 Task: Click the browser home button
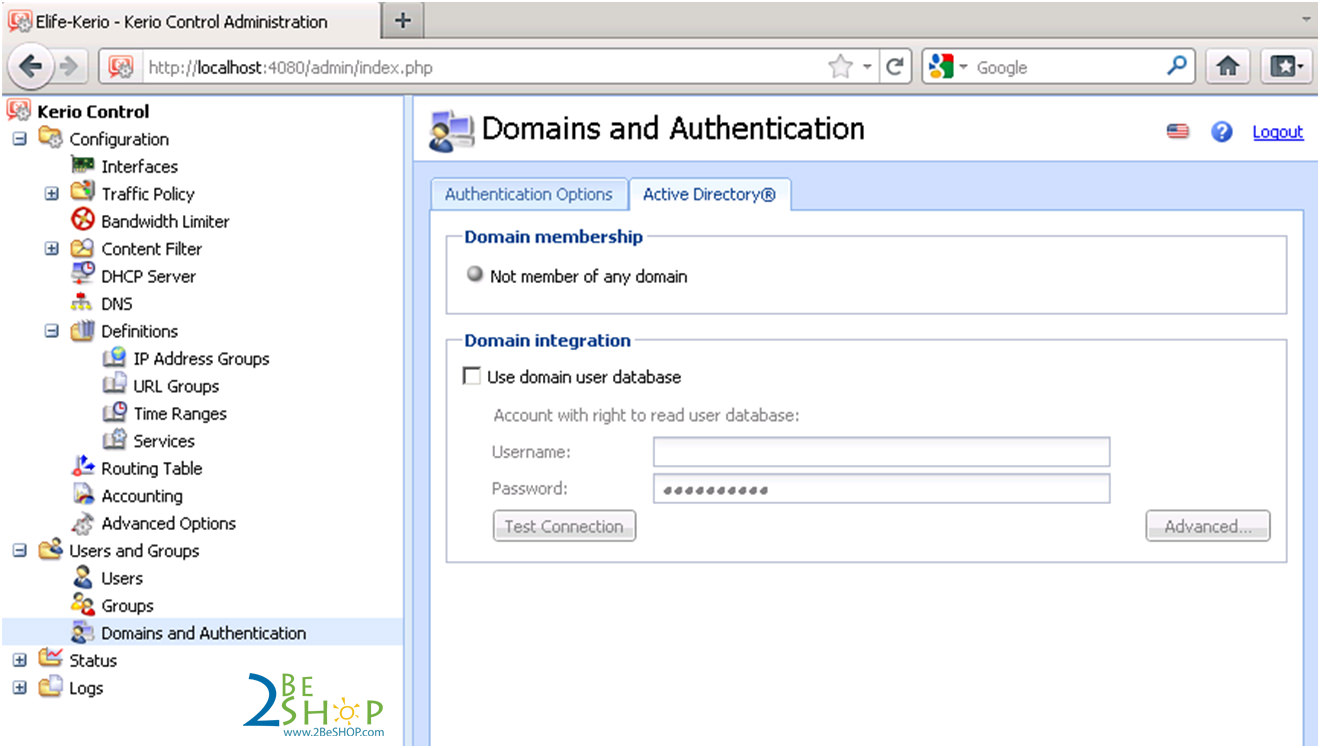click(1228, 67)
